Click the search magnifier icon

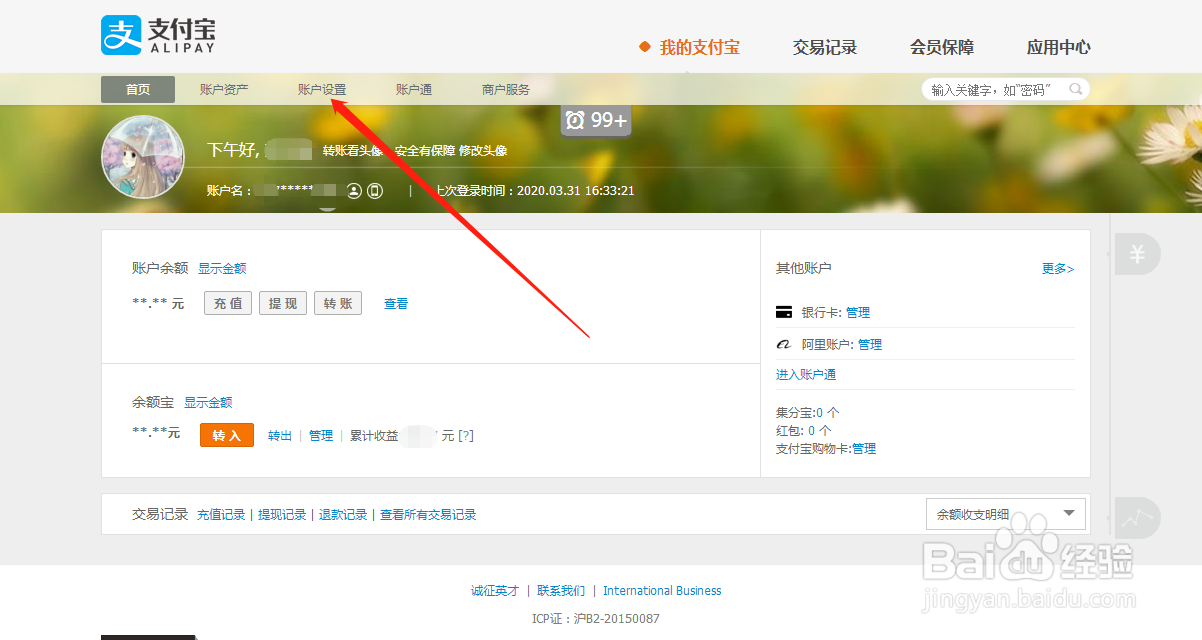point(1075,88)
